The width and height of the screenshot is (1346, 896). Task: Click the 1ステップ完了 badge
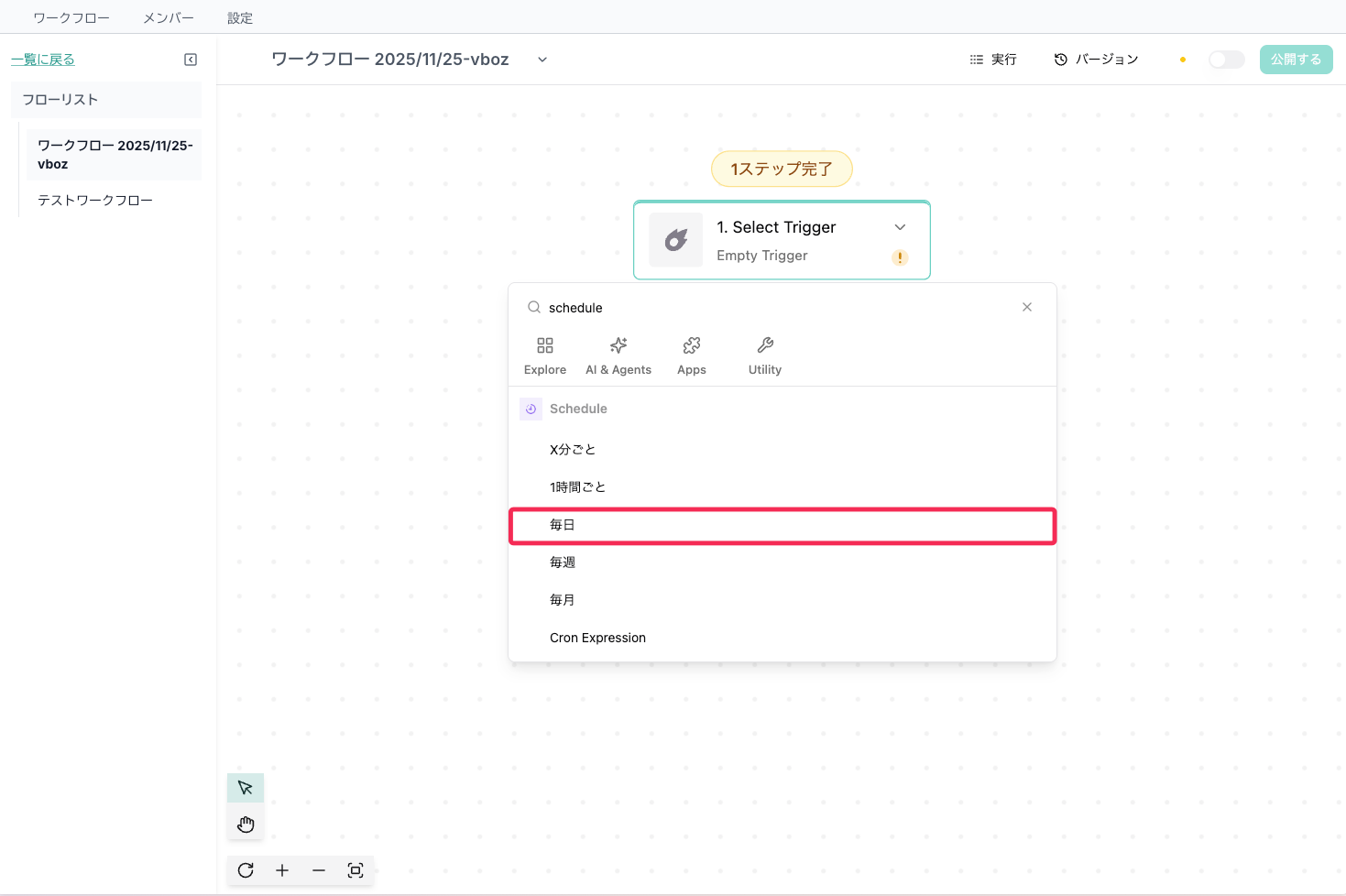tap(782, 169)
